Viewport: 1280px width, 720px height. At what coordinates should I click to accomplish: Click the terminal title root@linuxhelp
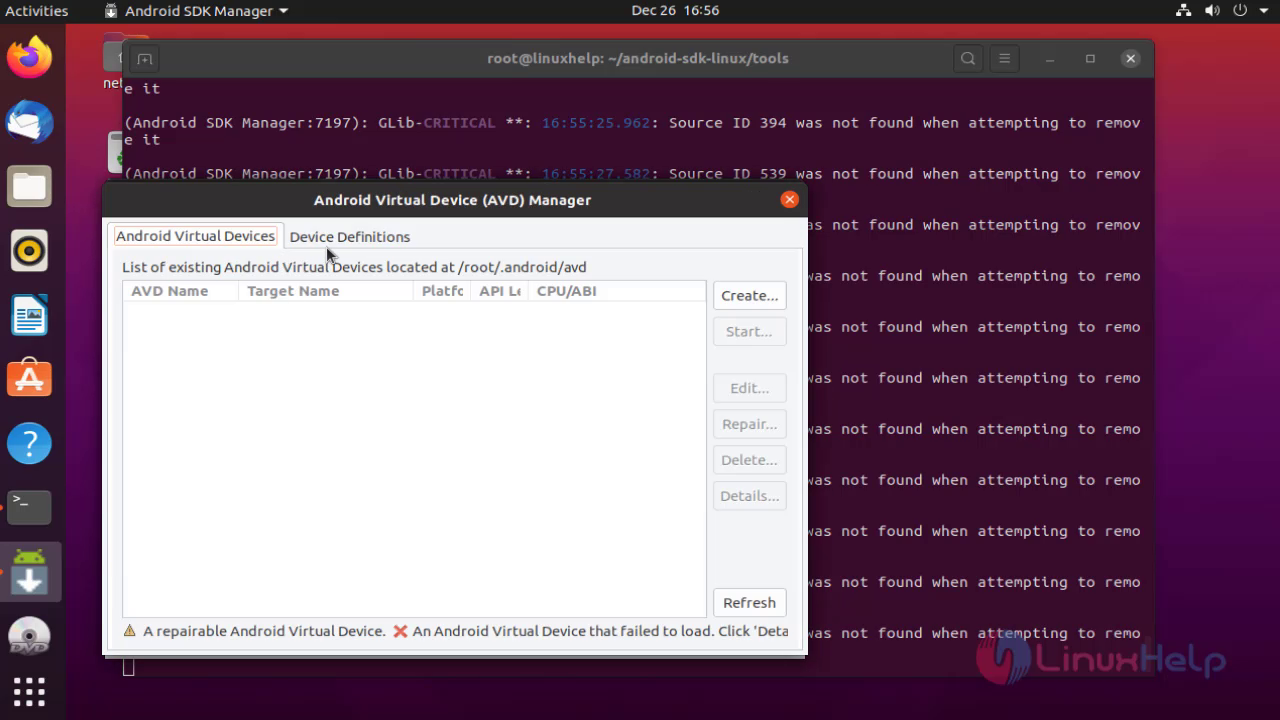(x=638, y=58)
